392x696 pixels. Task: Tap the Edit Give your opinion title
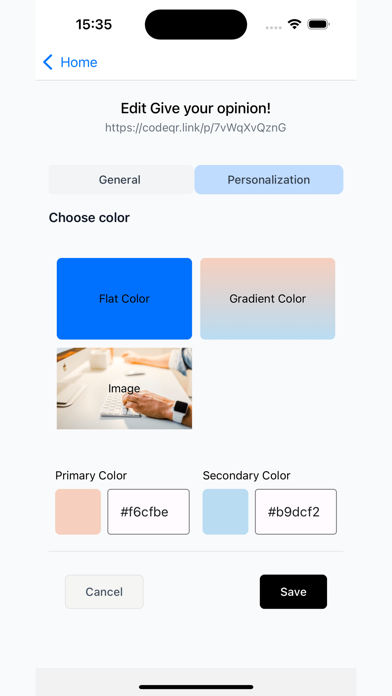196,108
